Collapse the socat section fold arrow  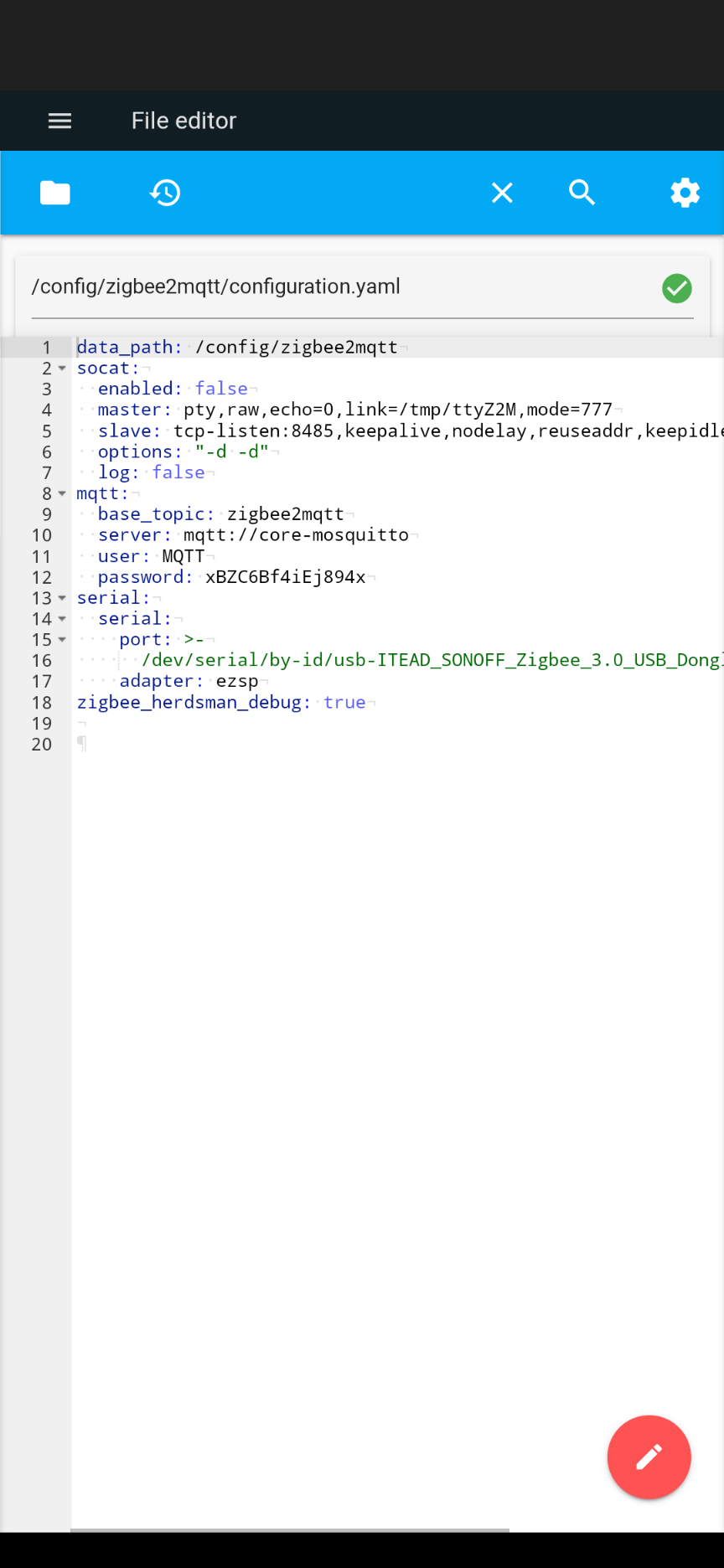point(62,369)
